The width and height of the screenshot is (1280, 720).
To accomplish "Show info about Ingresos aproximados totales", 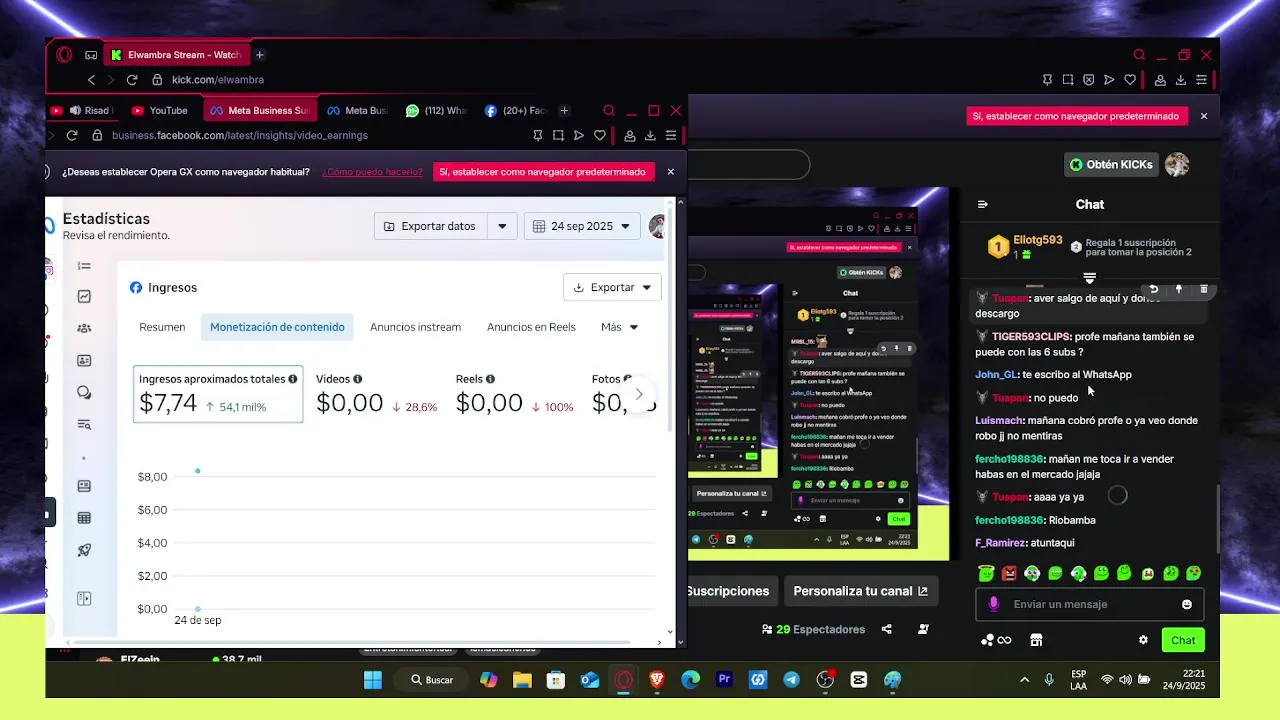I will point(293,379).
